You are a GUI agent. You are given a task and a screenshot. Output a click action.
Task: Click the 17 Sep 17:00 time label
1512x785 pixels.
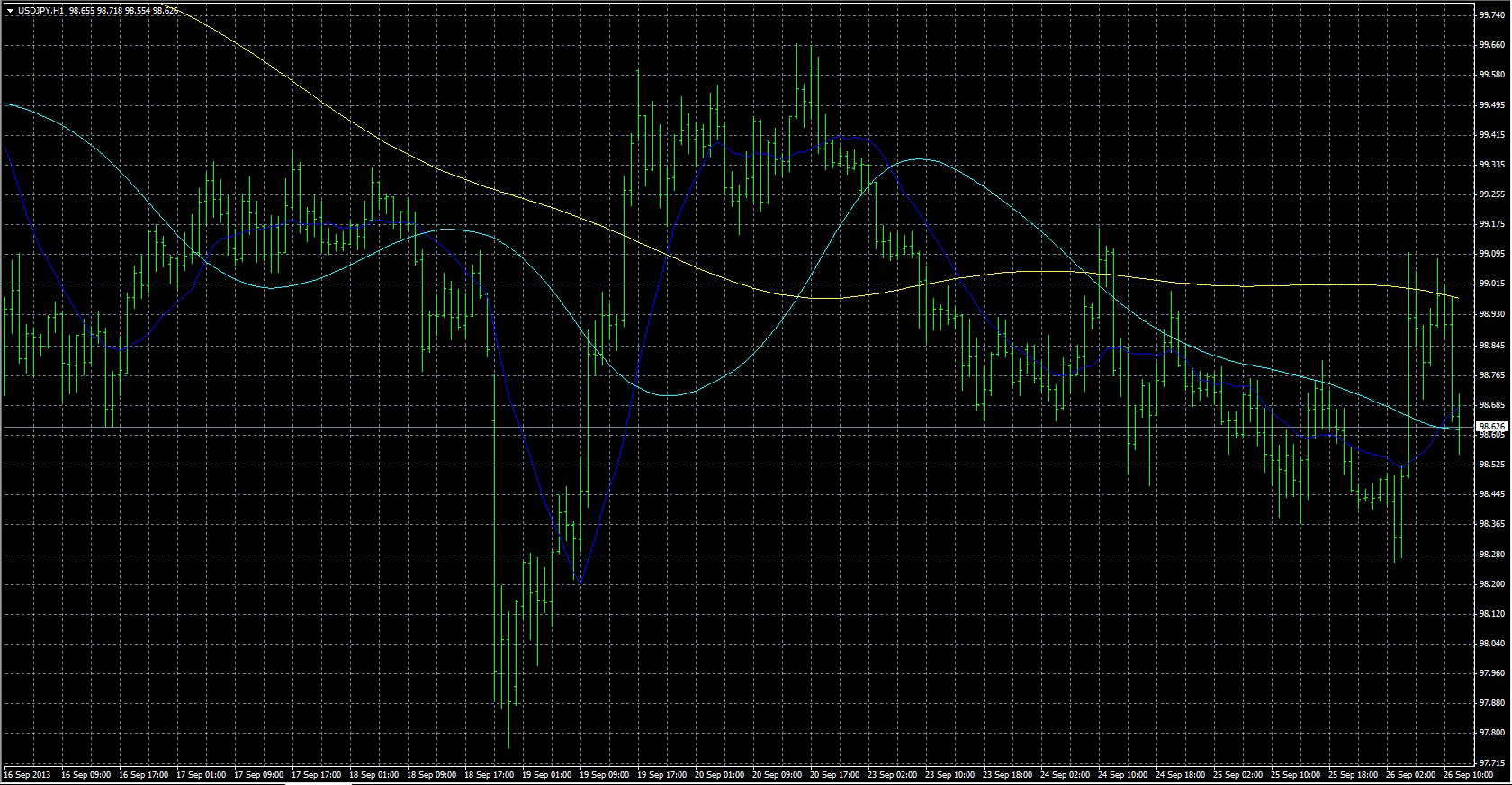pos(316,774)
